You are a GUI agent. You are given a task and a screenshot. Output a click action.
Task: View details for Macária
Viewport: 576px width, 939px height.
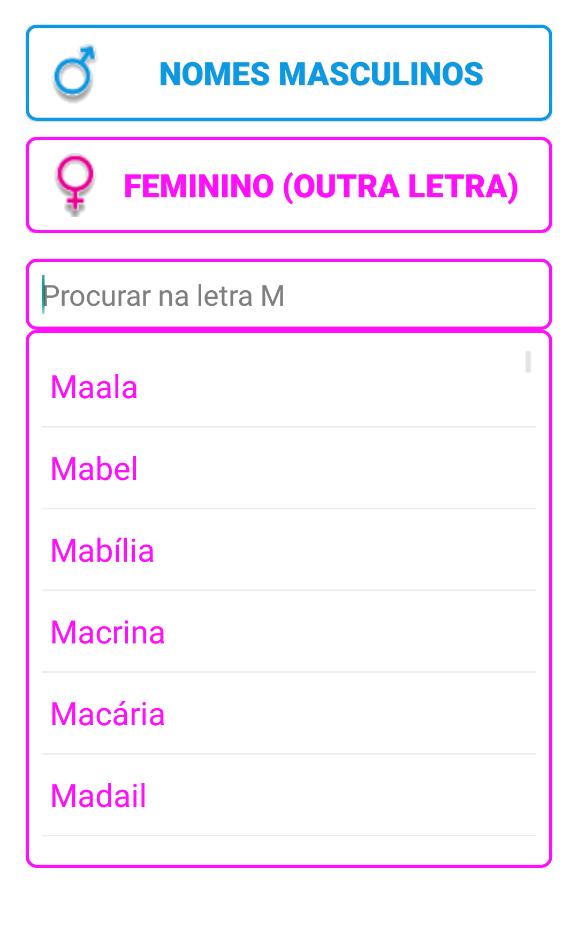click(107, 714)
